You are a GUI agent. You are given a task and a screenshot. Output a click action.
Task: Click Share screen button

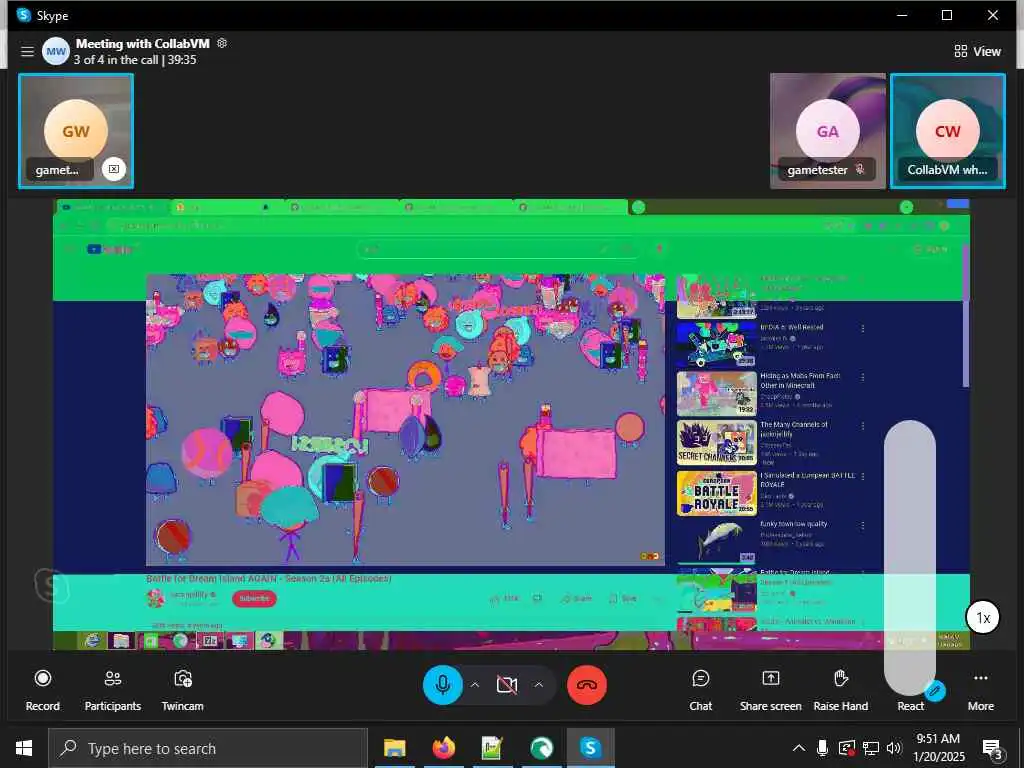click(x=771, y=690)
